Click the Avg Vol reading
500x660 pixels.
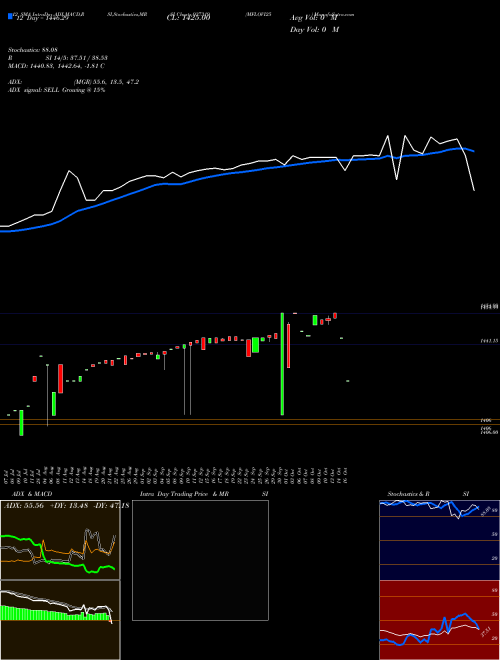(314, 18)
